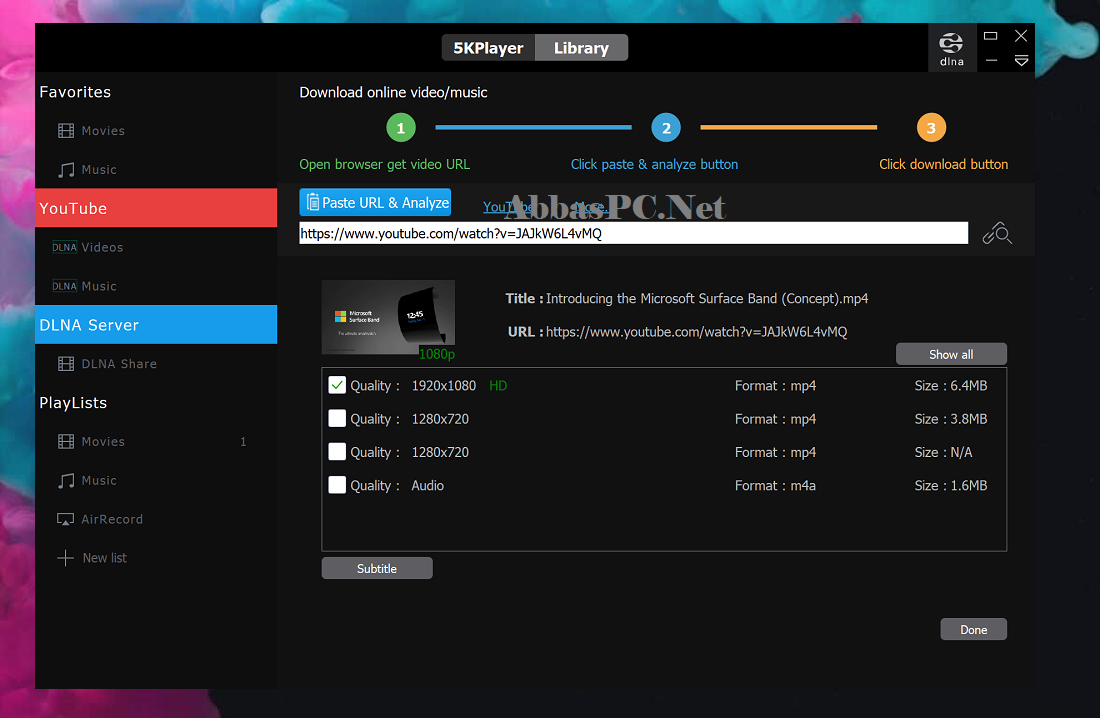The height and width of the screenshot is (718, 1100).
Task: Click the green step 1 circle
Action: 401,128
